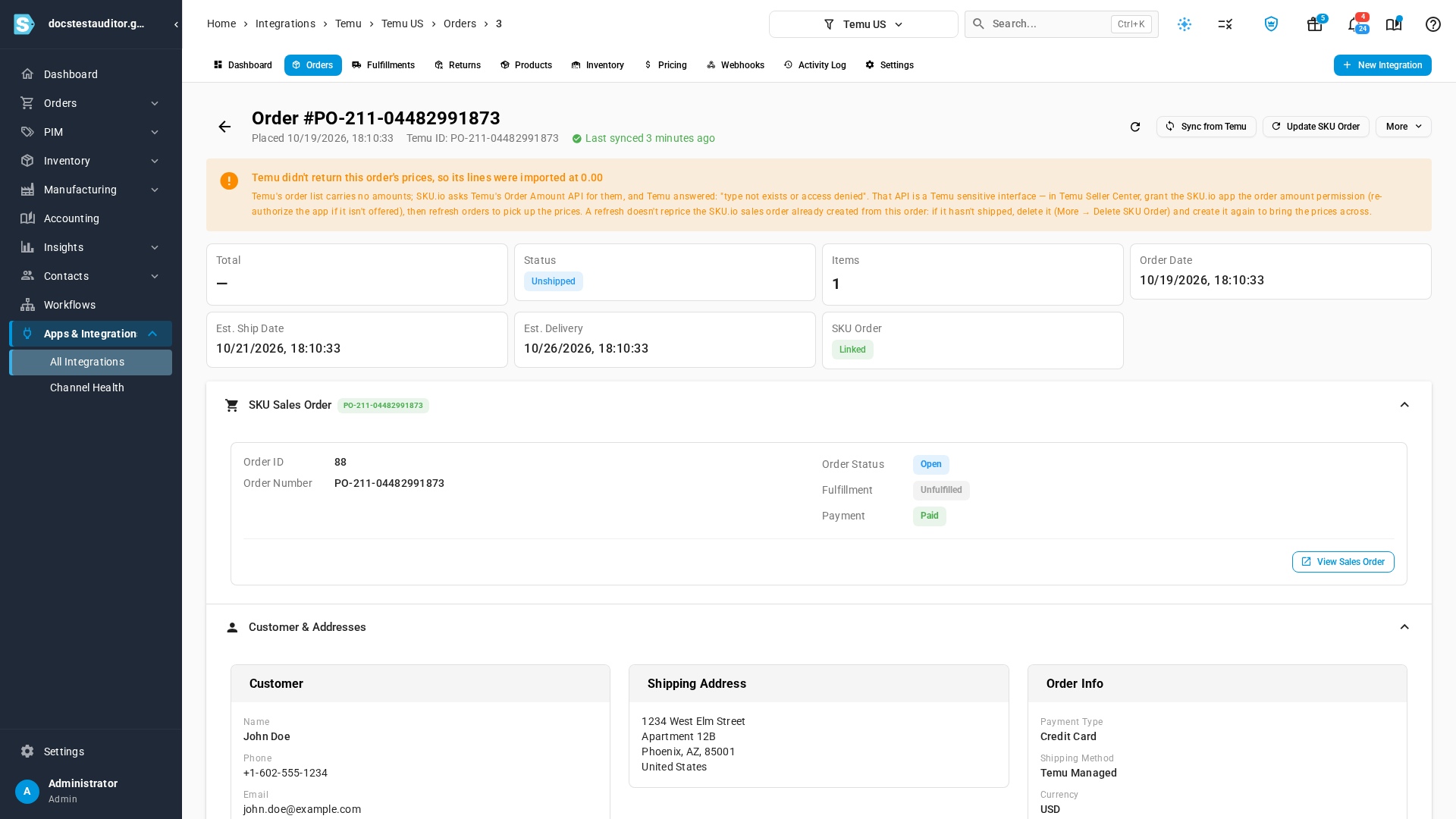The height and width of the screenshot is (819, 1456).
Task: Collapse the sidebar with the chevron arrow
Action: point(176,24)
